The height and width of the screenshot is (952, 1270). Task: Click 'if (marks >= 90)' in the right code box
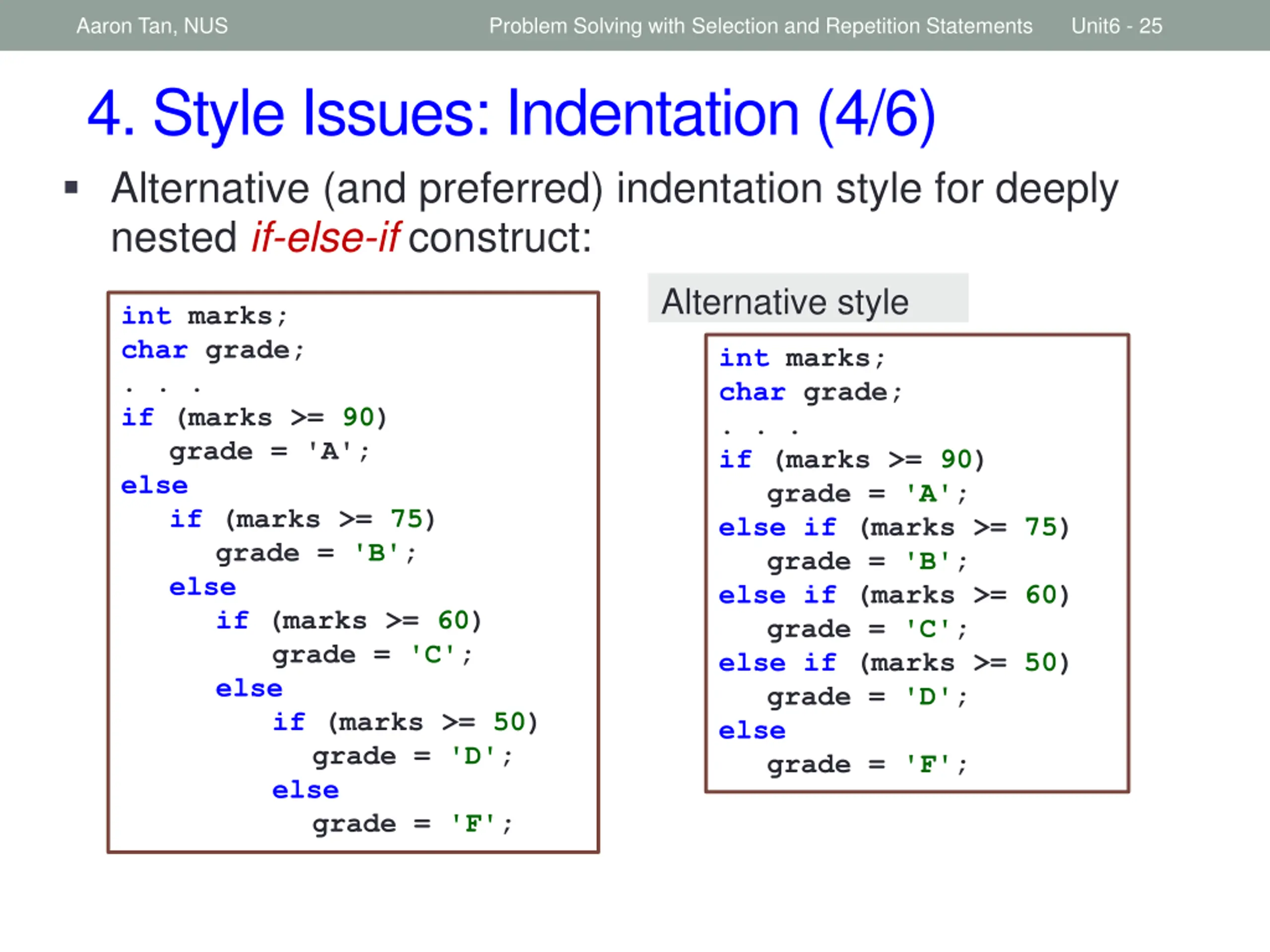coord(852,460)
